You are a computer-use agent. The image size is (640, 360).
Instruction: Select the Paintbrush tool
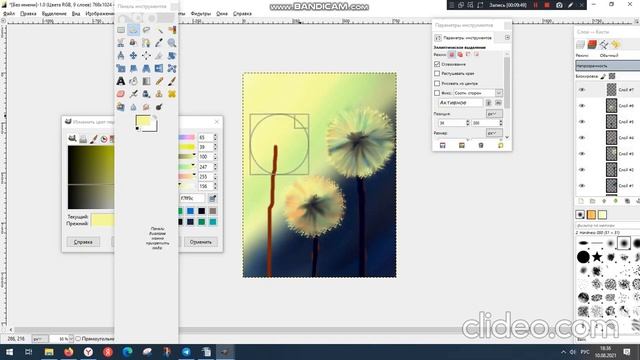172,81
